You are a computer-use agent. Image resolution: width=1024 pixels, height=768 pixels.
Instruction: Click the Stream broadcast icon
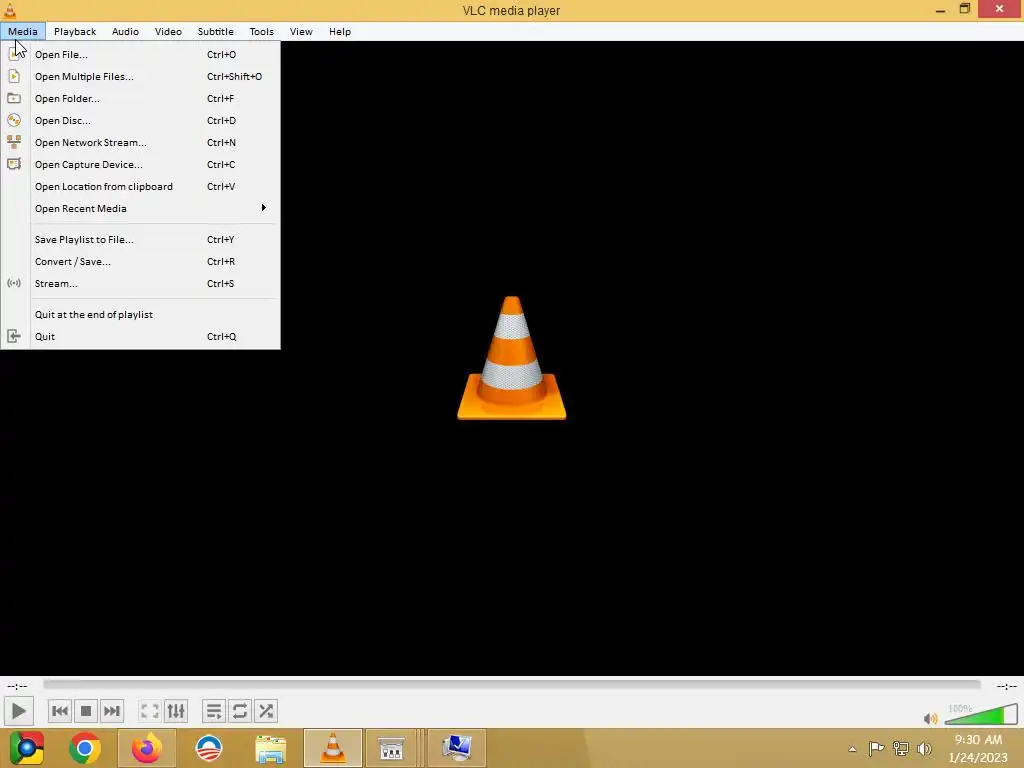(x=14, y=283)
